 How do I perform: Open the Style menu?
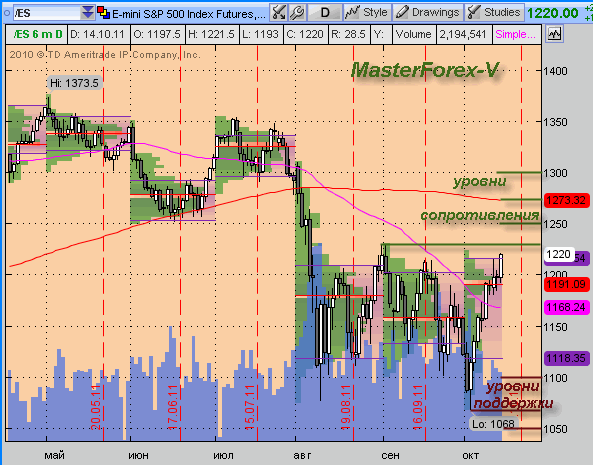pyautogui.click(x=367, y=13)
